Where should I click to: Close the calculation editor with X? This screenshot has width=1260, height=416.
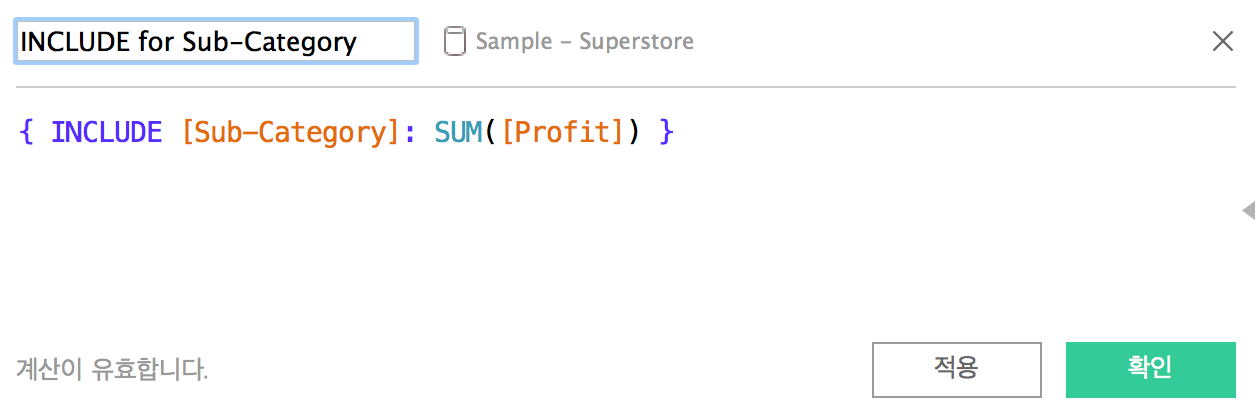1223,41
